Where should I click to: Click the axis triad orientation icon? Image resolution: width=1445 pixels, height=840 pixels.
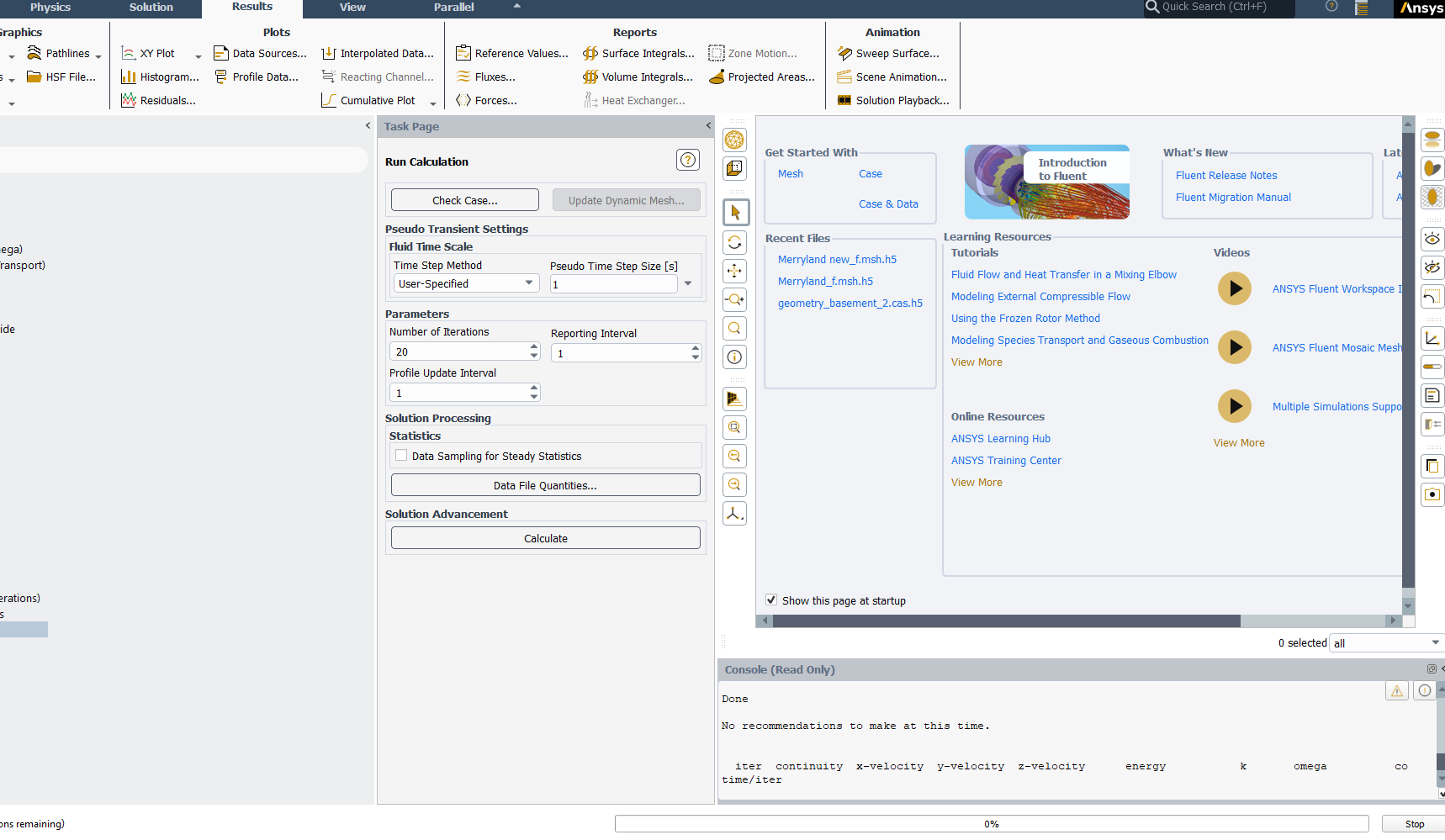click(734, 513)
